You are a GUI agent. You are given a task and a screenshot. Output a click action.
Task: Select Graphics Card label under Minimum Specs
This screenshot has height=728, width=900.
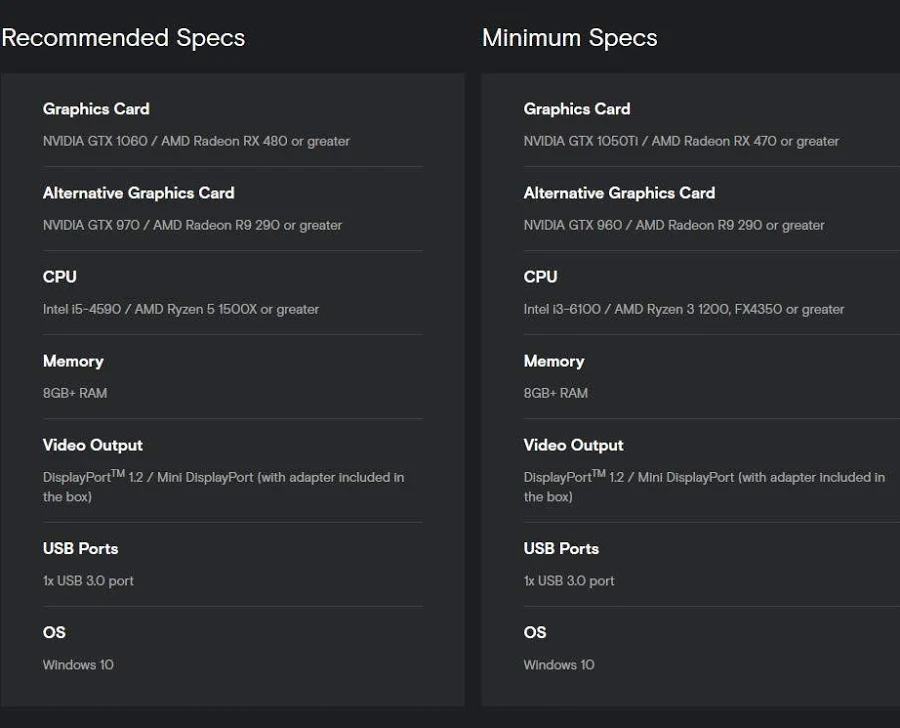coord(577,109)
